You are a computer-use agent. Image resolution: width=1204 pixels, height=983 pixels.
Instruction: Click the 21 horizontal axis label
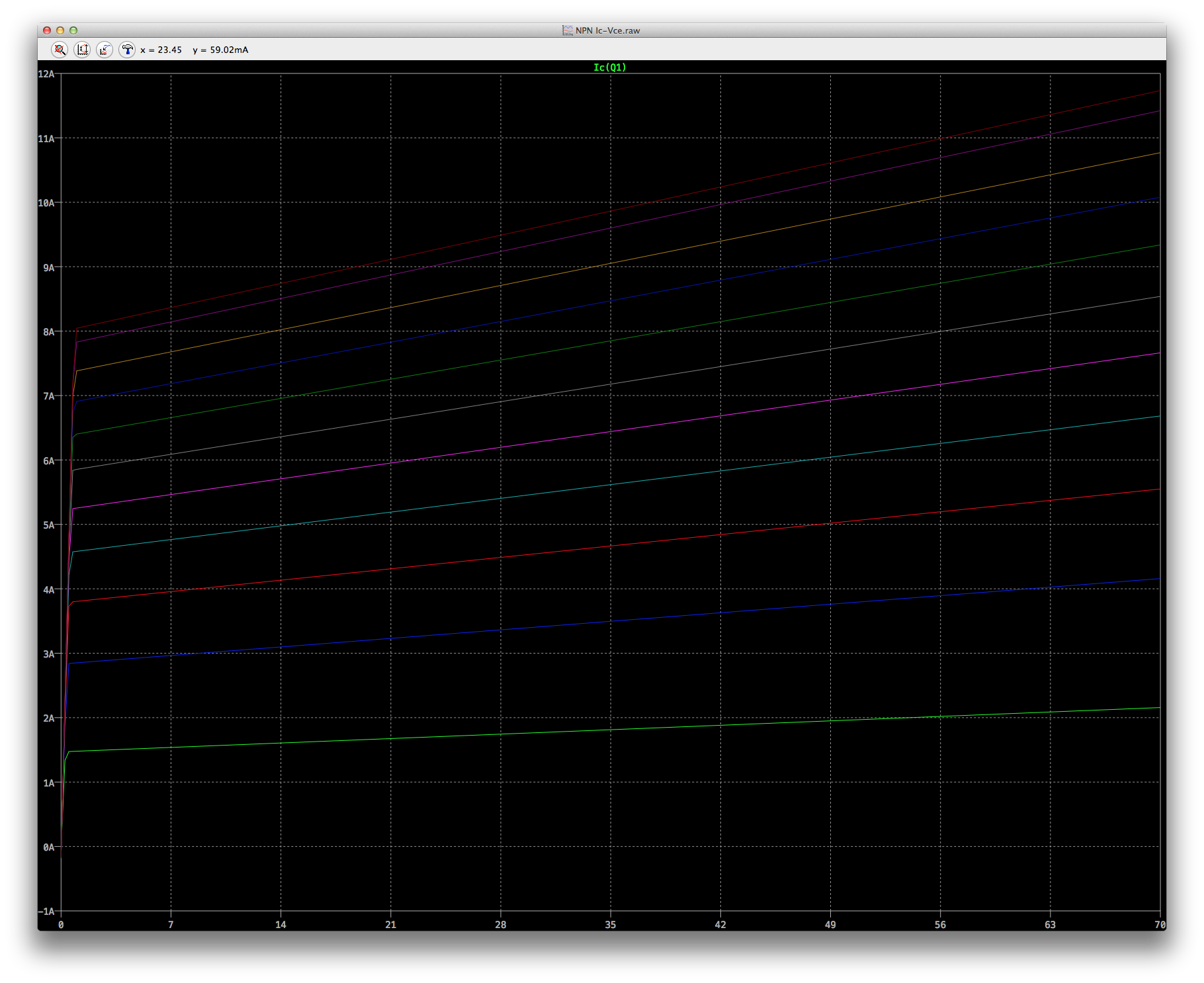pos(390,925)
